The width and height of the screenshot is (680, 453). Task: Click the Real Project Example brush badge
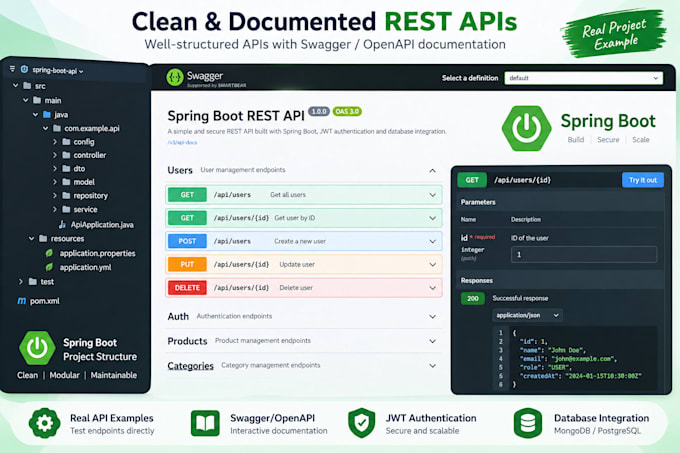coord(613,34)
